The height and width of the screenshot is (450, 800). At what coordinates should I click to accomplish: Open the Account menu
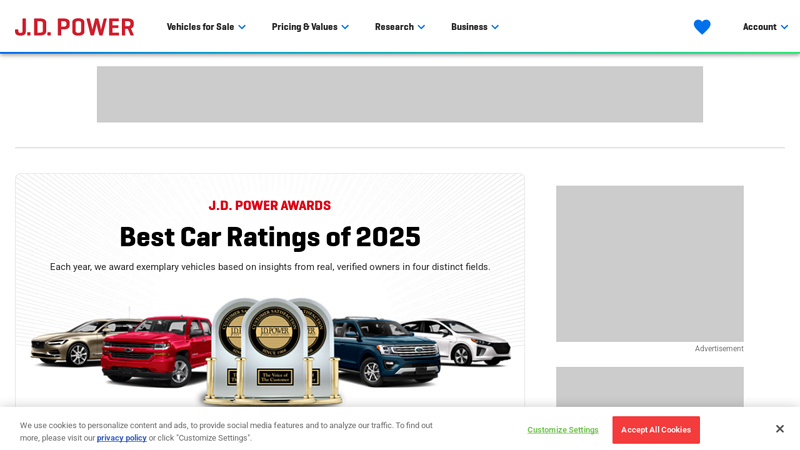(x=765, y=27)
